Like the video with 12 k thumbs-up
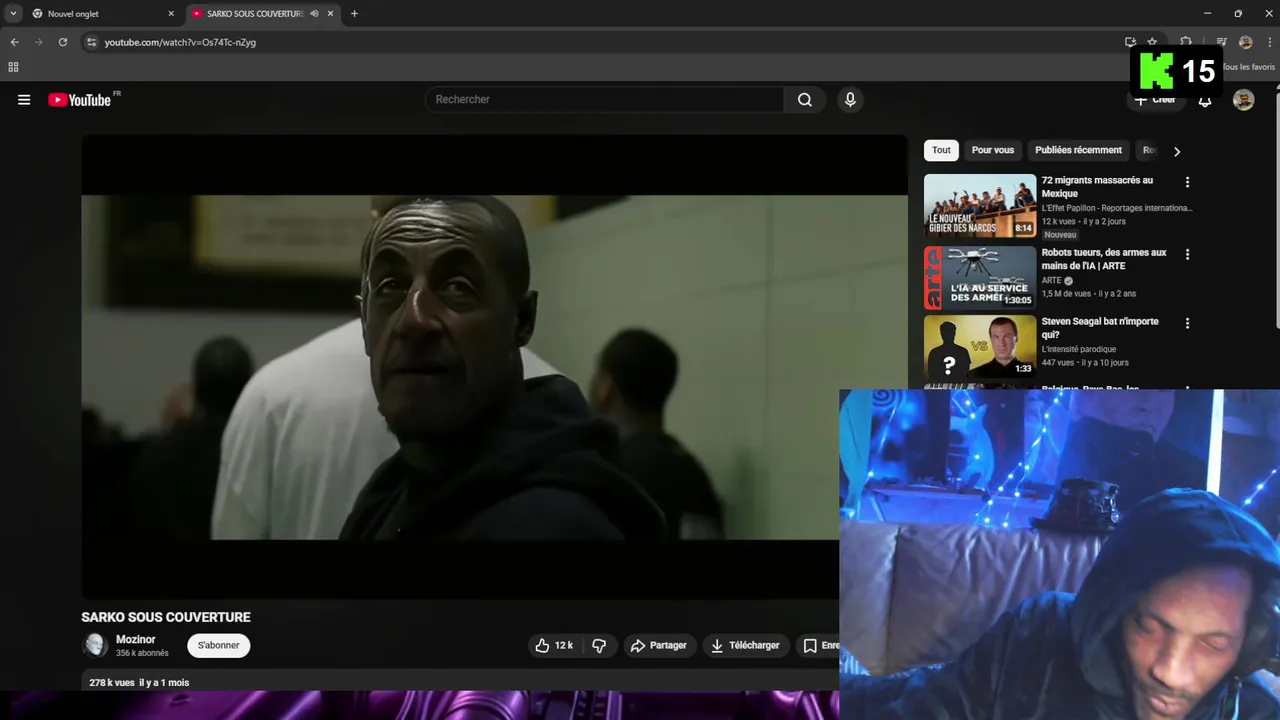 pos(556,646)
